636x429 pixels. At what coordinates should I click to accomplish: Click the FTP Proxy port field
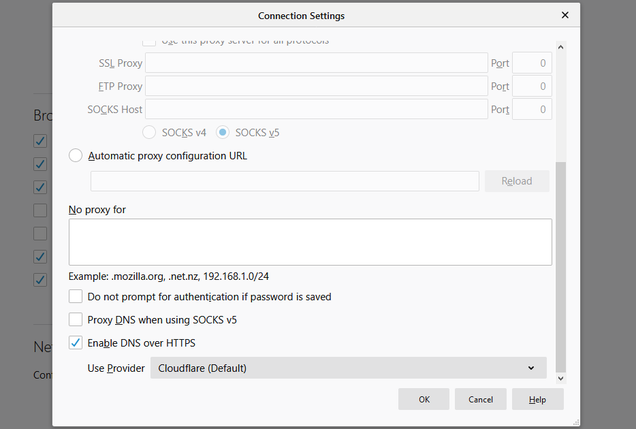click(532, 86)
